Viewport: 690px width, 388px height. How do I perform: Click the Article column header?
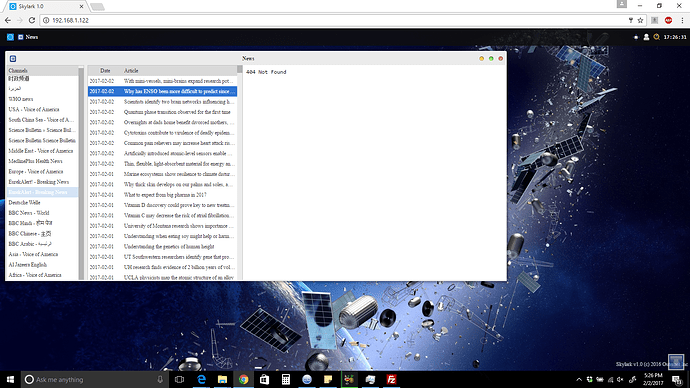click(179, 70)
